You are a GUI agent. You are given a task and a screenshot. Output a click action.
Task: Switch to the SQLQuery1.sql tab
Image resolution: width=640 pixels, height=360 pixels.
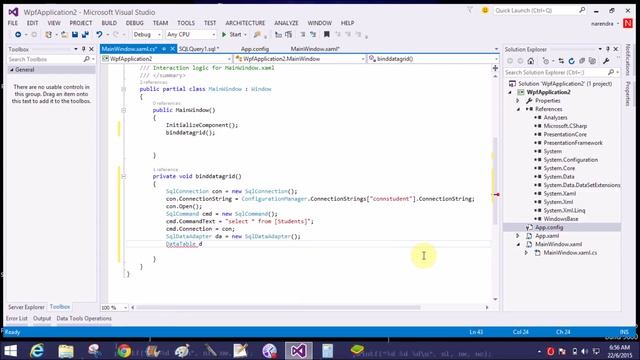click(x=199, y=49)
